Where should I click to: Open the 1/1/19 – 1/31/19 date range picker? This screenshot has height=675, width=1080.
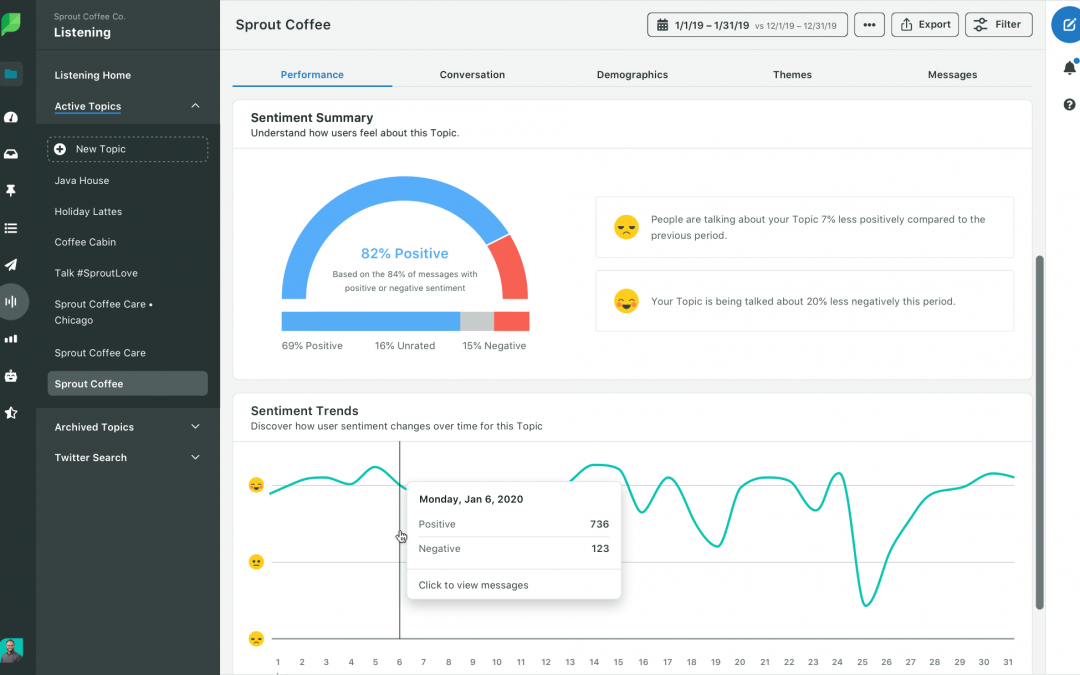747,25
